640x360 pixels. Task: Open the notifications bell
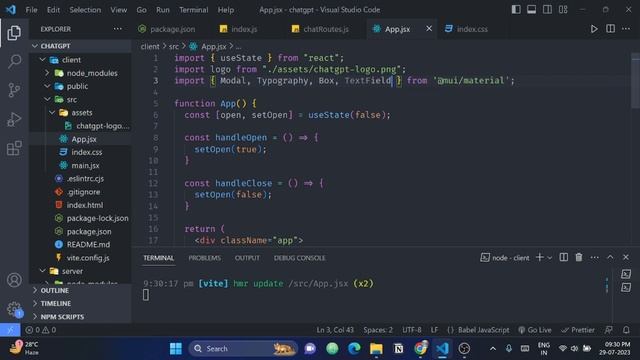626,330
